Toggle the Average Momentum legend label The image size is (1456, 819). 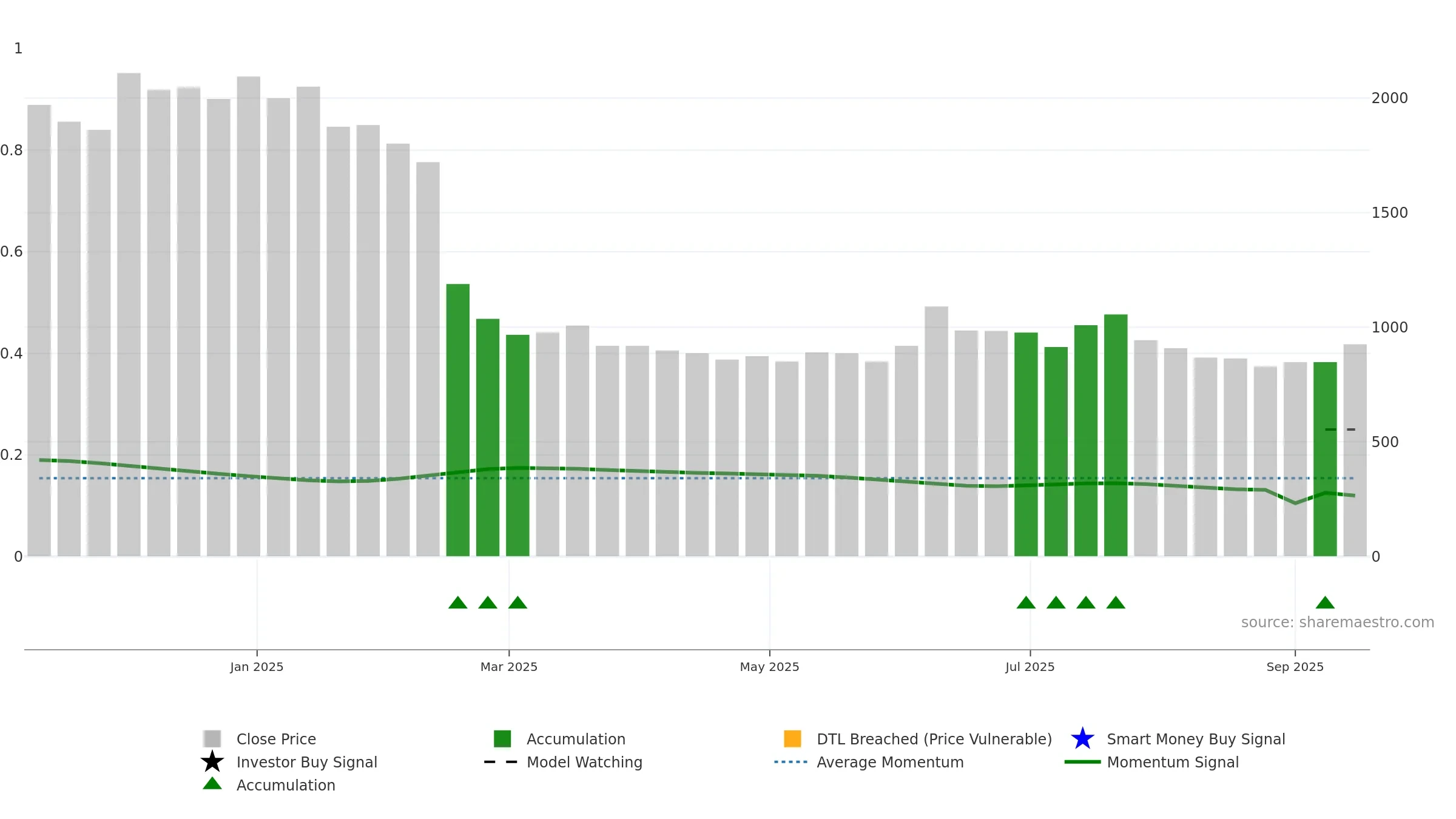tap(890, 762)
